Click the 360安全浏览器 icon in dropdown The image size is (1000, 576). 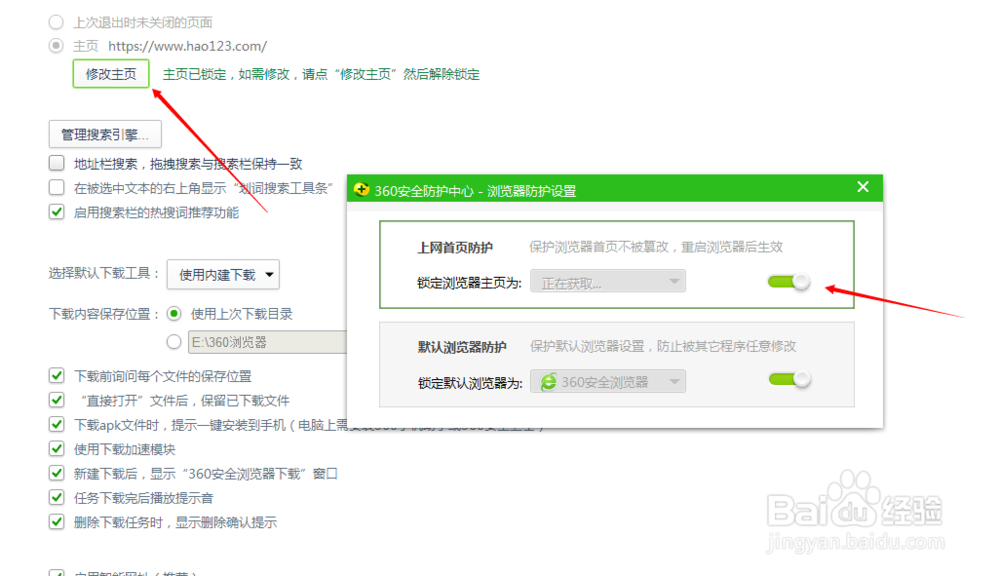[548, 381]
